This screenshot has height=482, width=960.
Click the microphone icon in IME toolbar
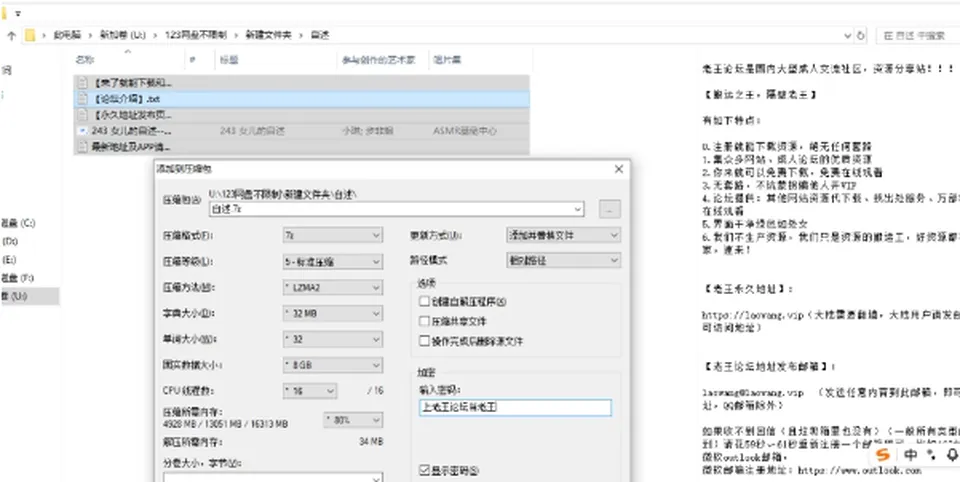pyautogui.click(x=952, y=455)
